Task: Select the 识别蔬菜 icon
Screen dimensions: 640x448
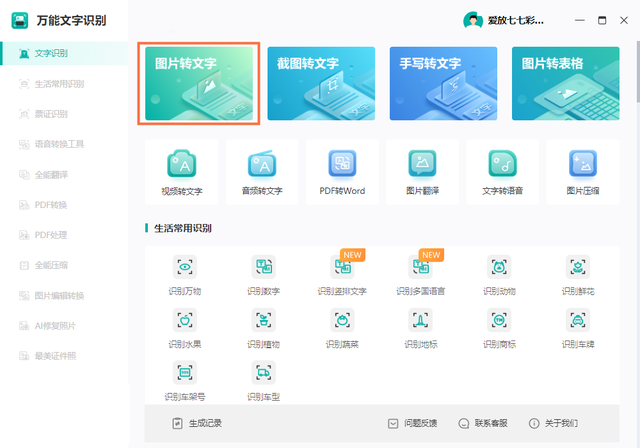Action: pyautogui.click(x=342, y=320)
